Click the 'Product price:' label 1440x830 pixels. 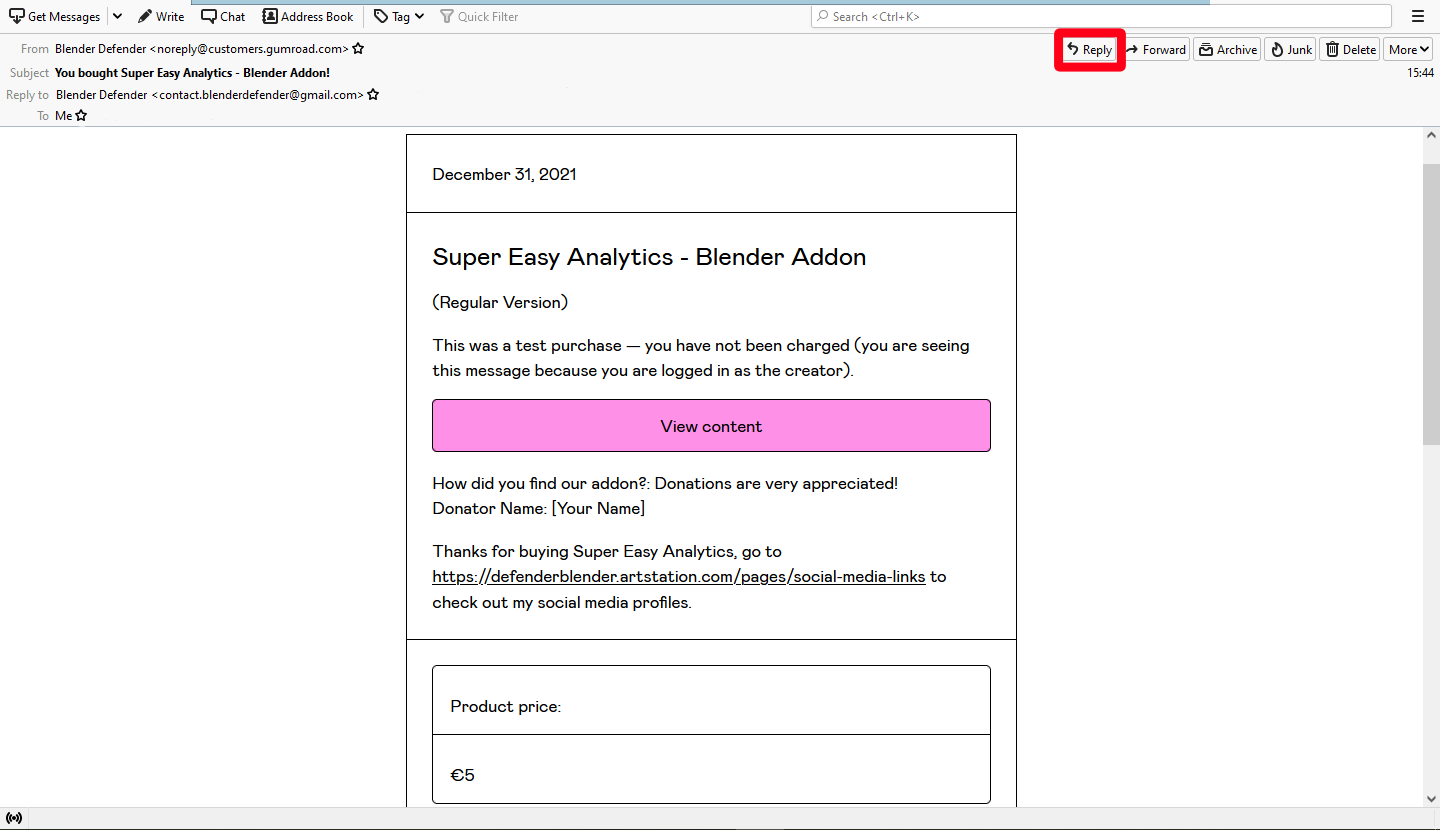click(x=506, y=707)
